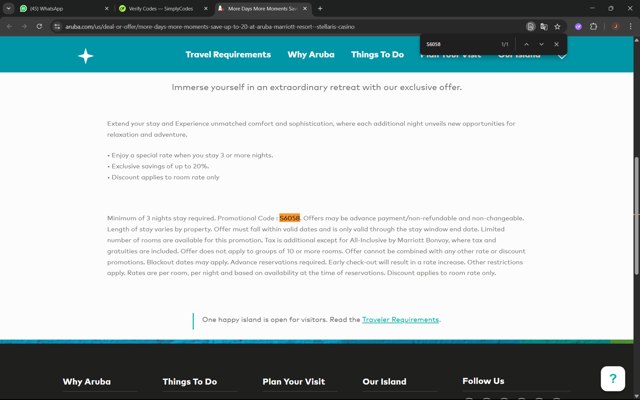Screen dimensions: 640x400
Task: View site information icon in address bar
Action: 58,27
